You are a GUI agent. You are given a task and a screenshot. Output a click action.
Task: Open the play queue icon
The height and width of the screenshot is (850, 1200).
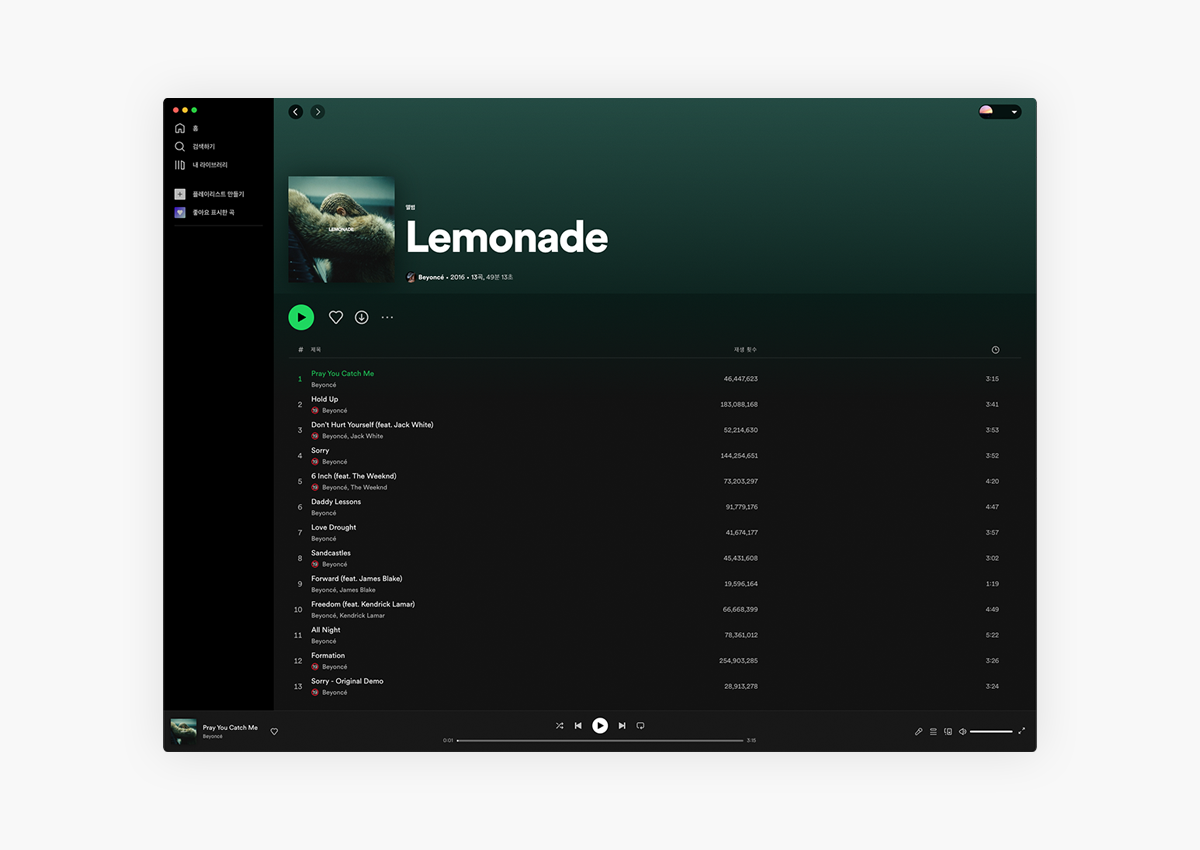(933, 731)
